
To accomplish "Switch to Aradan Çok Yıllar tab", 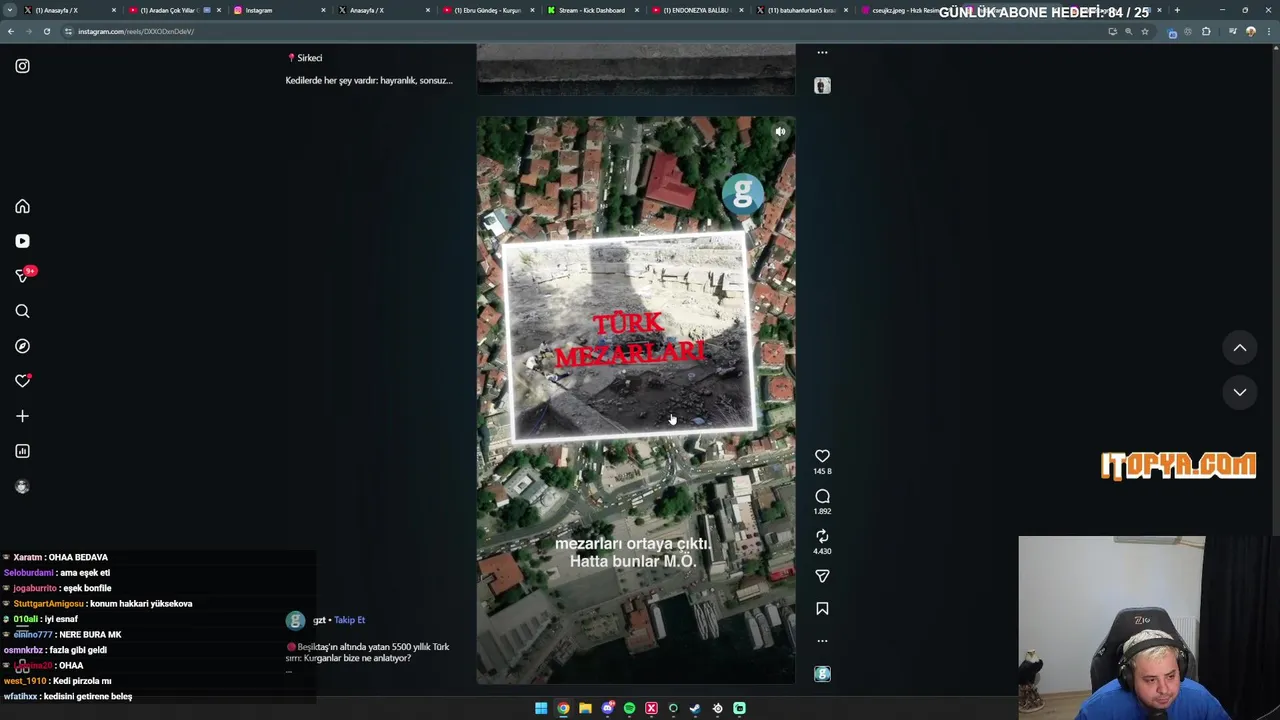I will [x=174, y=10].
